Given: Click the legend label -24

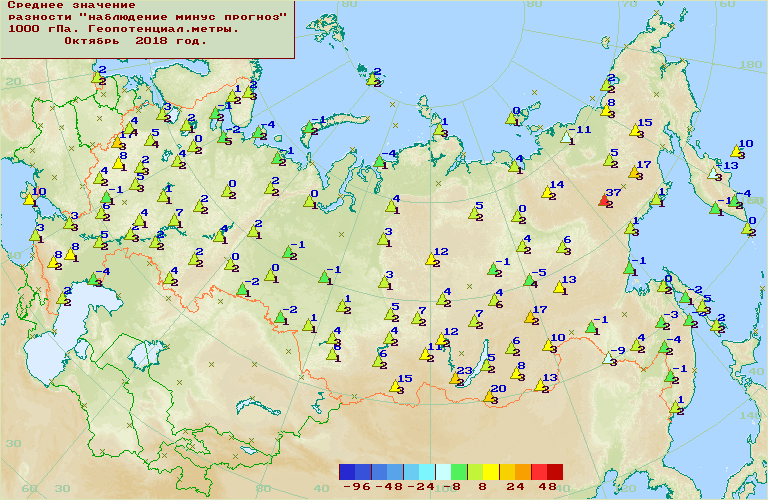Looking at the screenshot, I should (x=420, y=487).
